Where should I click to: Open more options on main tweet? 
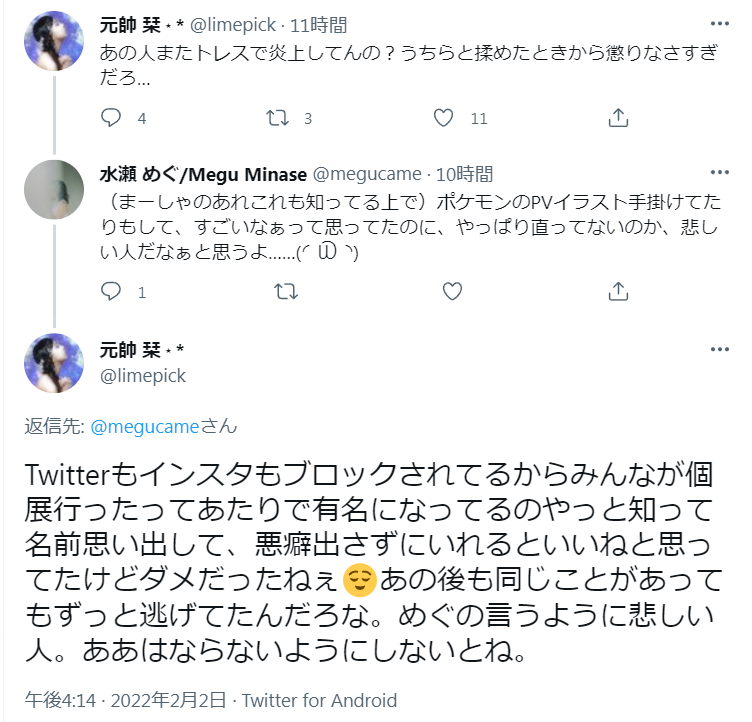pos(719,350)
